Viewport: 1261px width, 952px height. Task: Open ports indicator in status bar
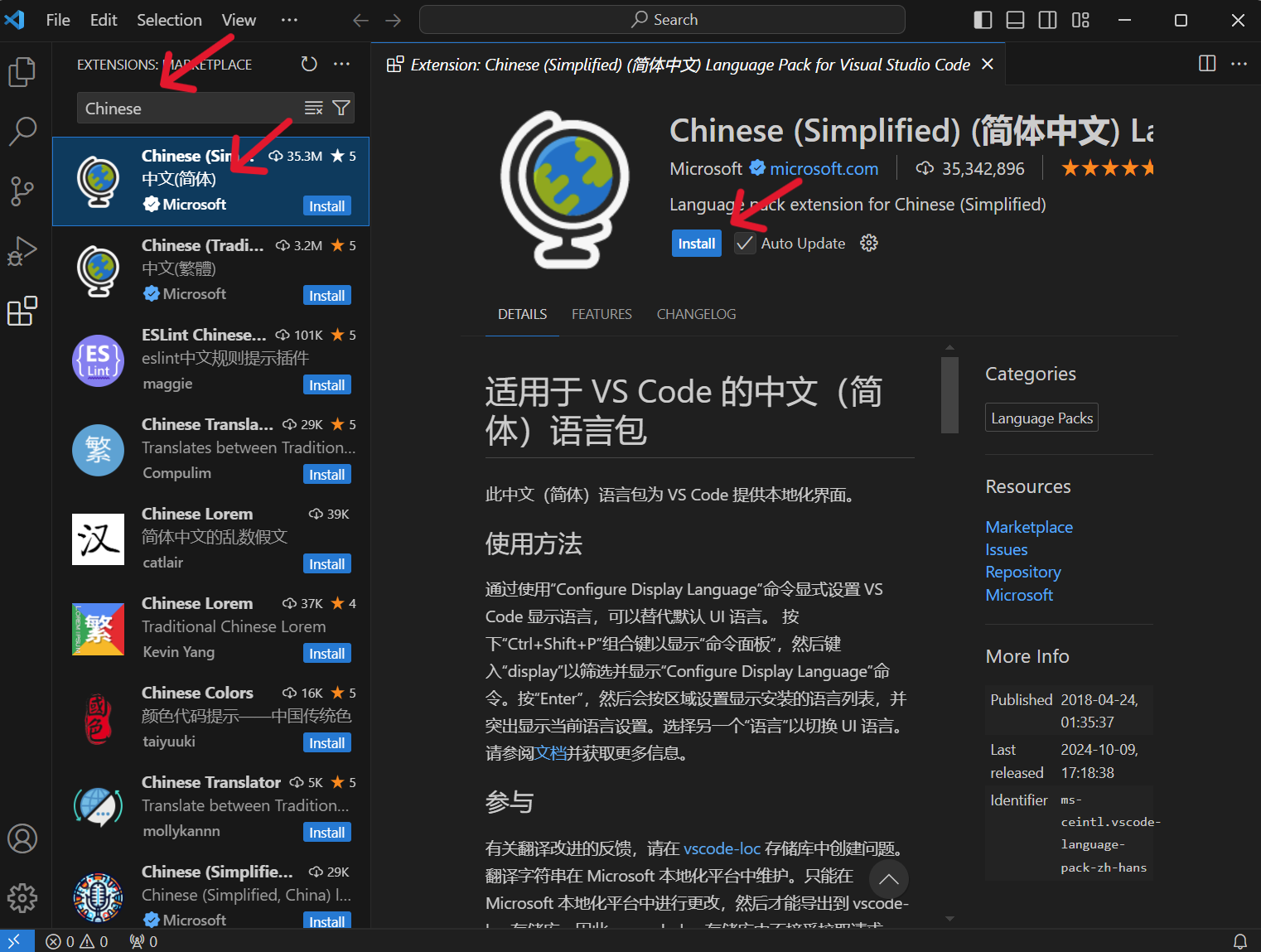point(143,941)
